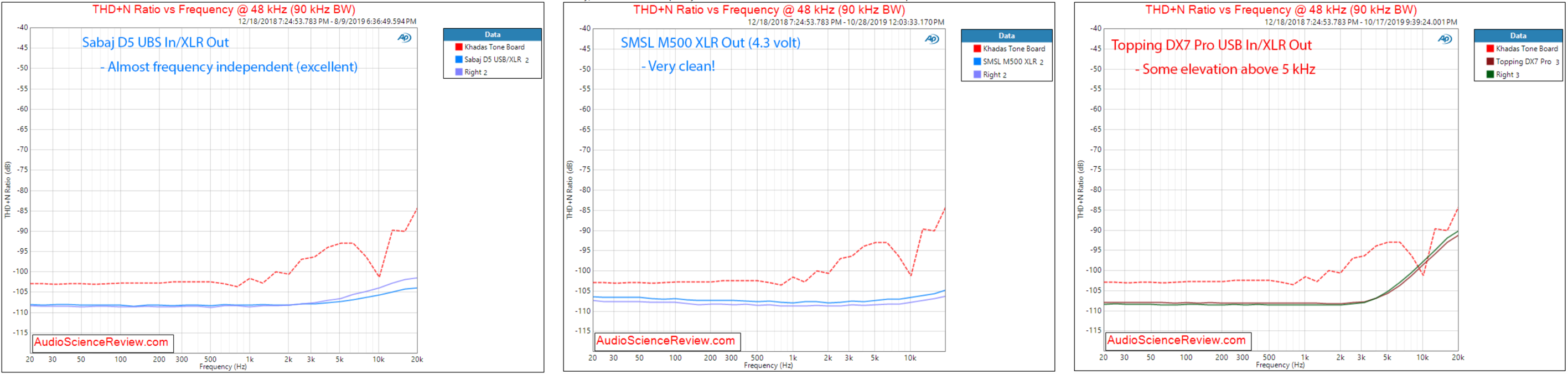
Task: Click the 5k tick on Topping DX7 frequency axis
Action: pyautogui.click(x=1386, y=357)
